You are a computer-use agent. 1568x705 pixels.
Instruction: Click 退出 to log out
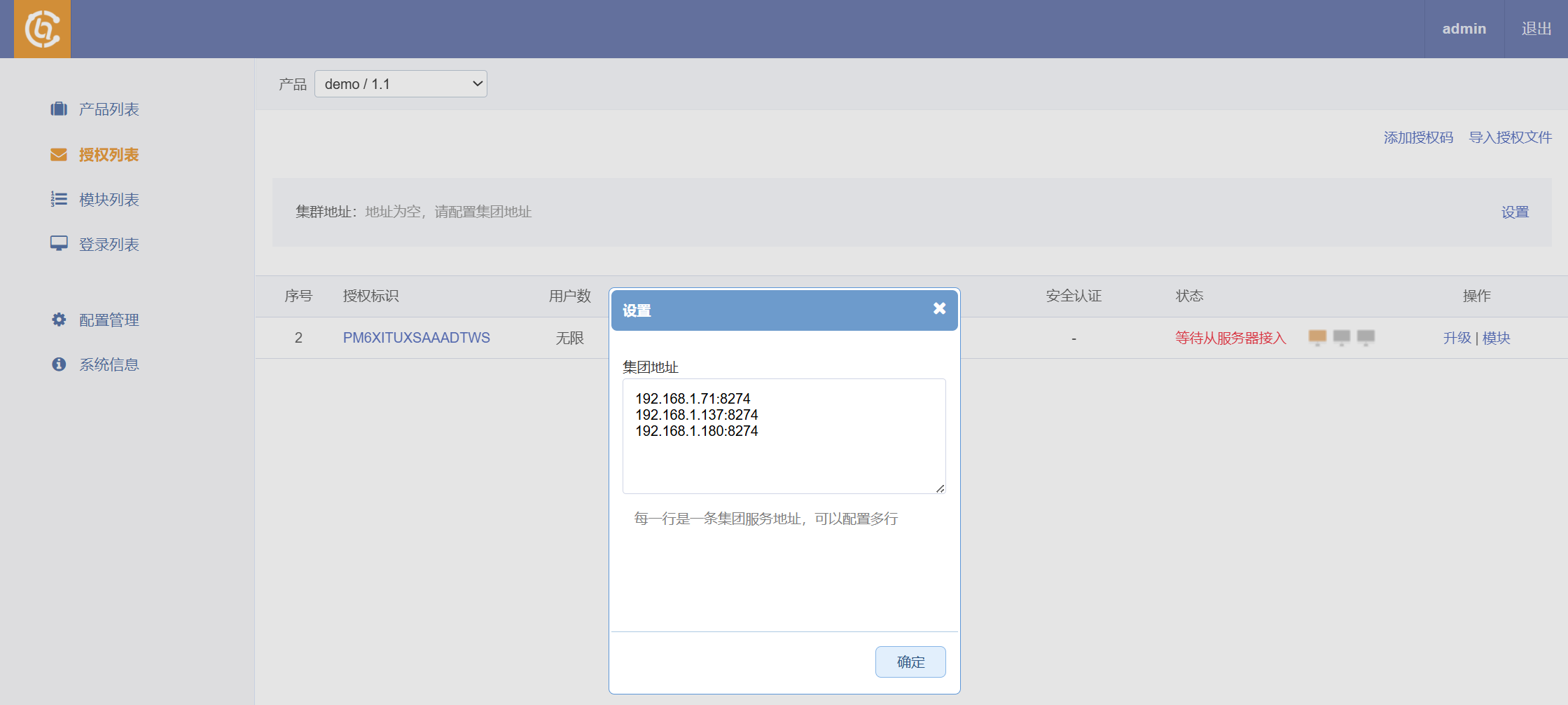pos(1536,29)
